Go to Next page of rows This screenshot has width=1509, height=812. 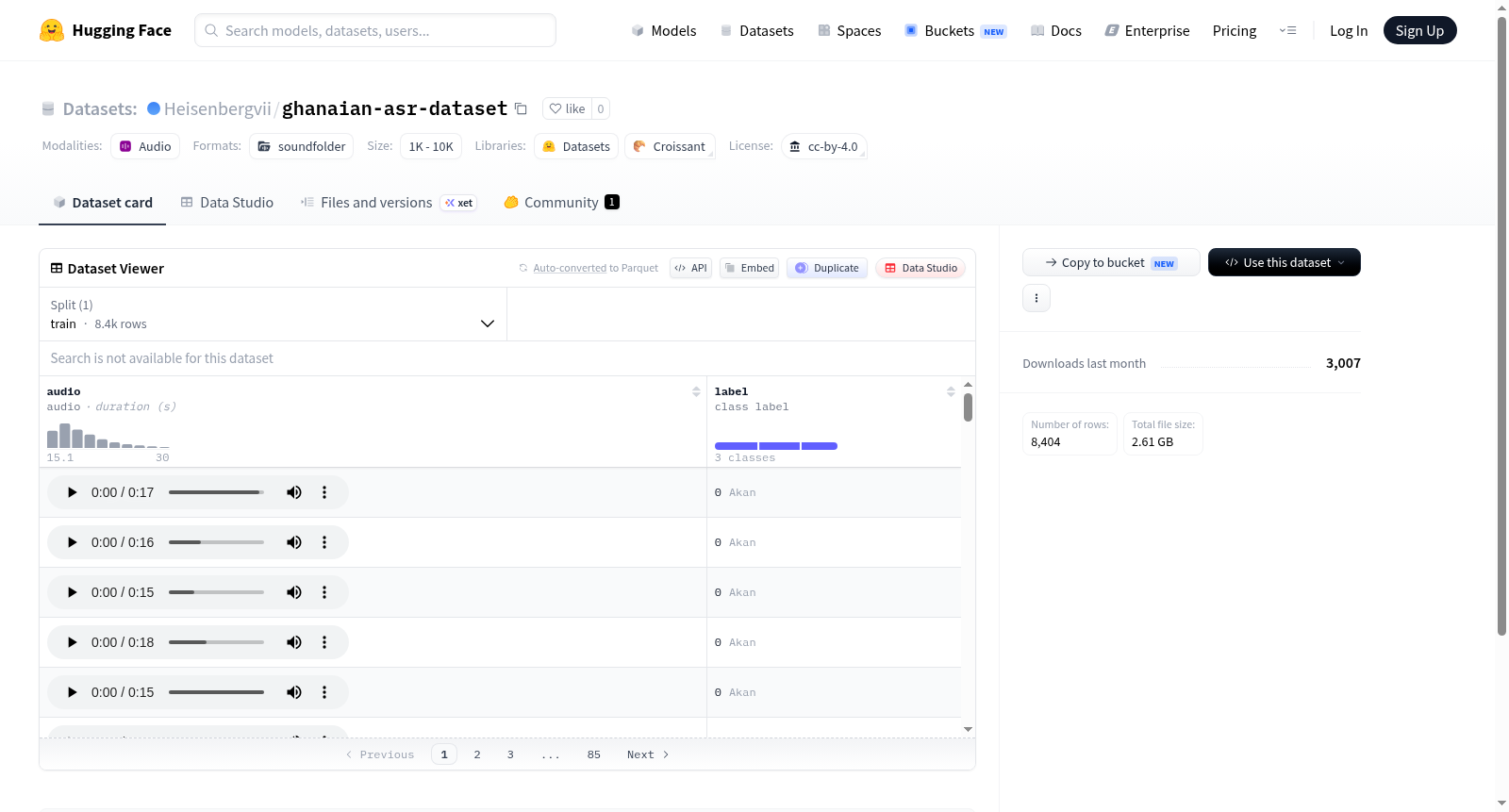(648, 754)
